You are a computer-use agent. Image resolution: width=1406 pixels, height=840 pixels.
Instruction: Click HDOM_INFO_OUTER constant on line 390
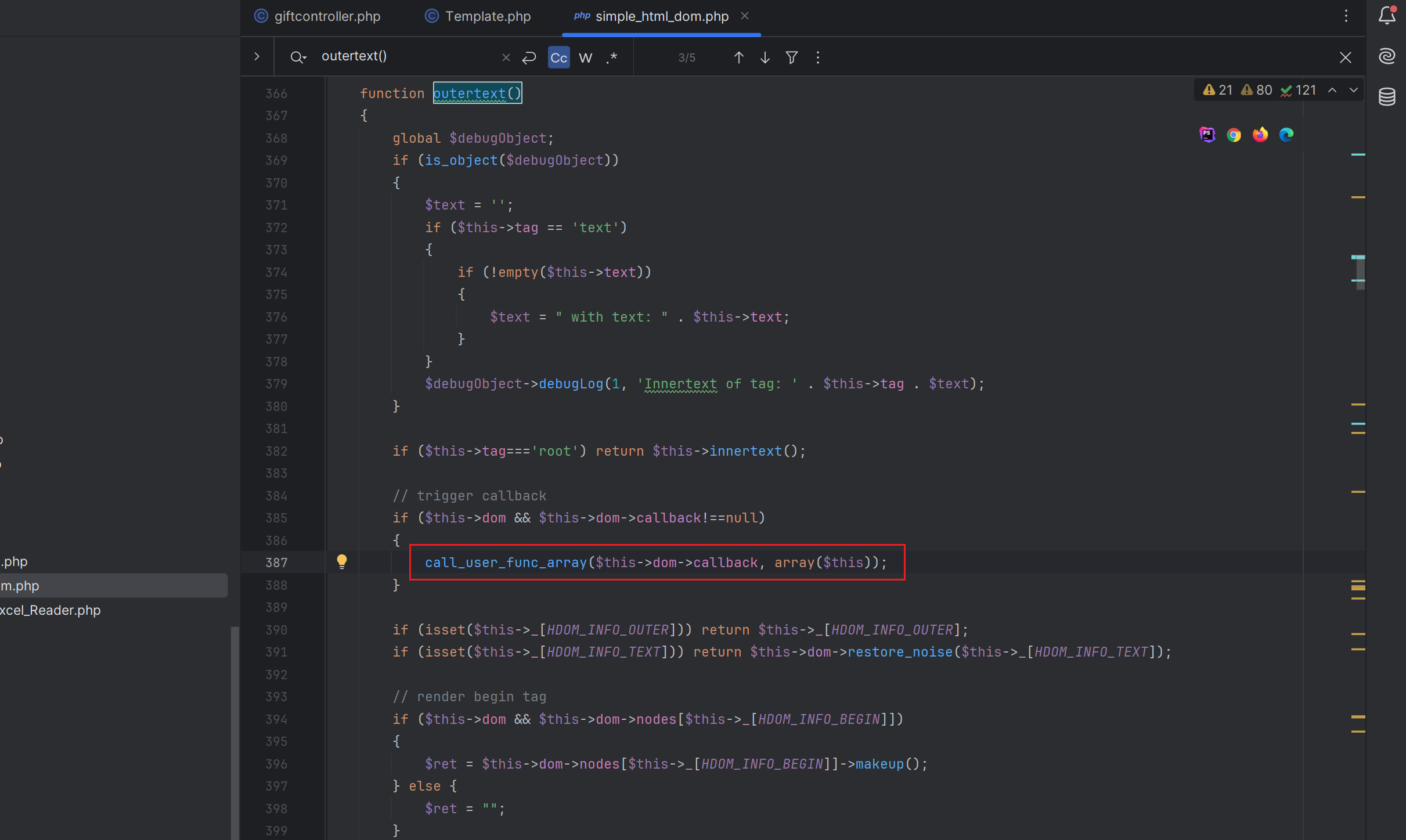click(607, 630)
